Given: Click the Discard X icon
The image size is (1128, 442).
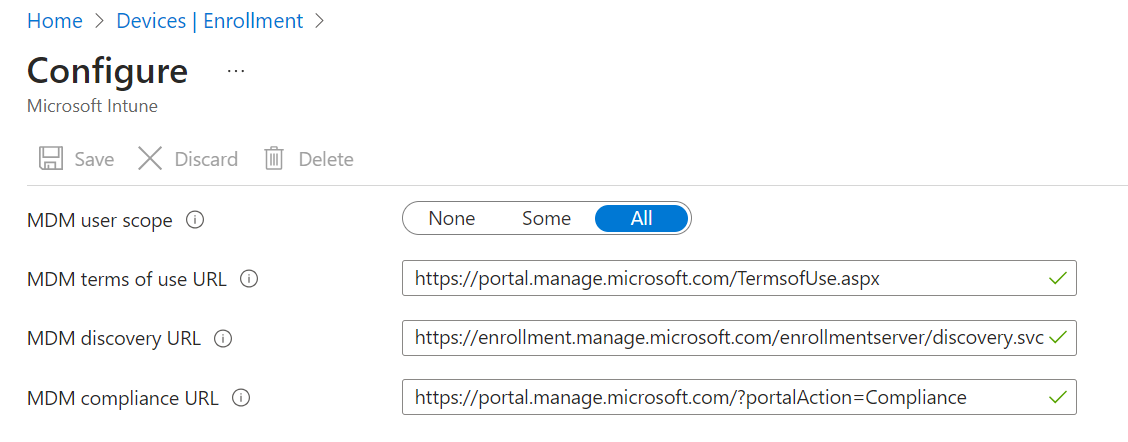Looking at the screenshot, I should pos(150,159).
